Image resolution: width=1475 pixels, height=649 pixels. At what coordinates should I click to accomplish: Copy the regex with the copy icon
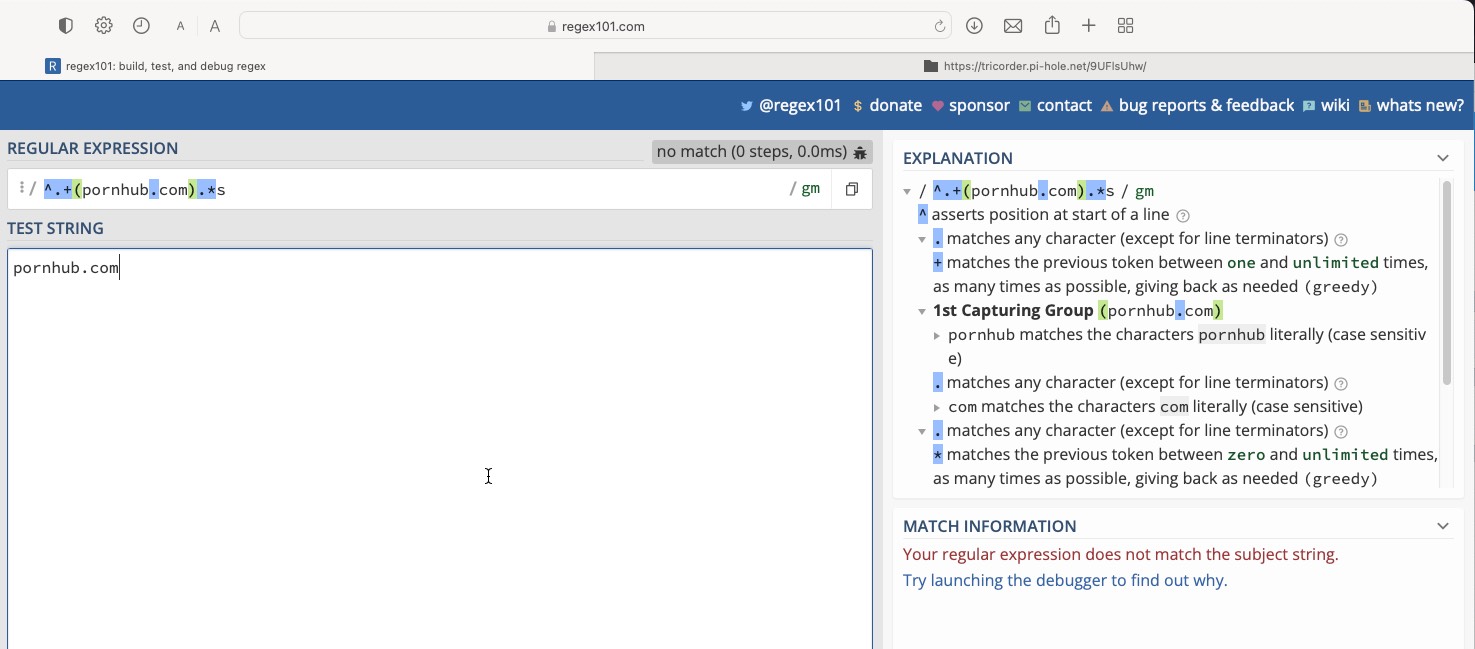coord(852,189)
